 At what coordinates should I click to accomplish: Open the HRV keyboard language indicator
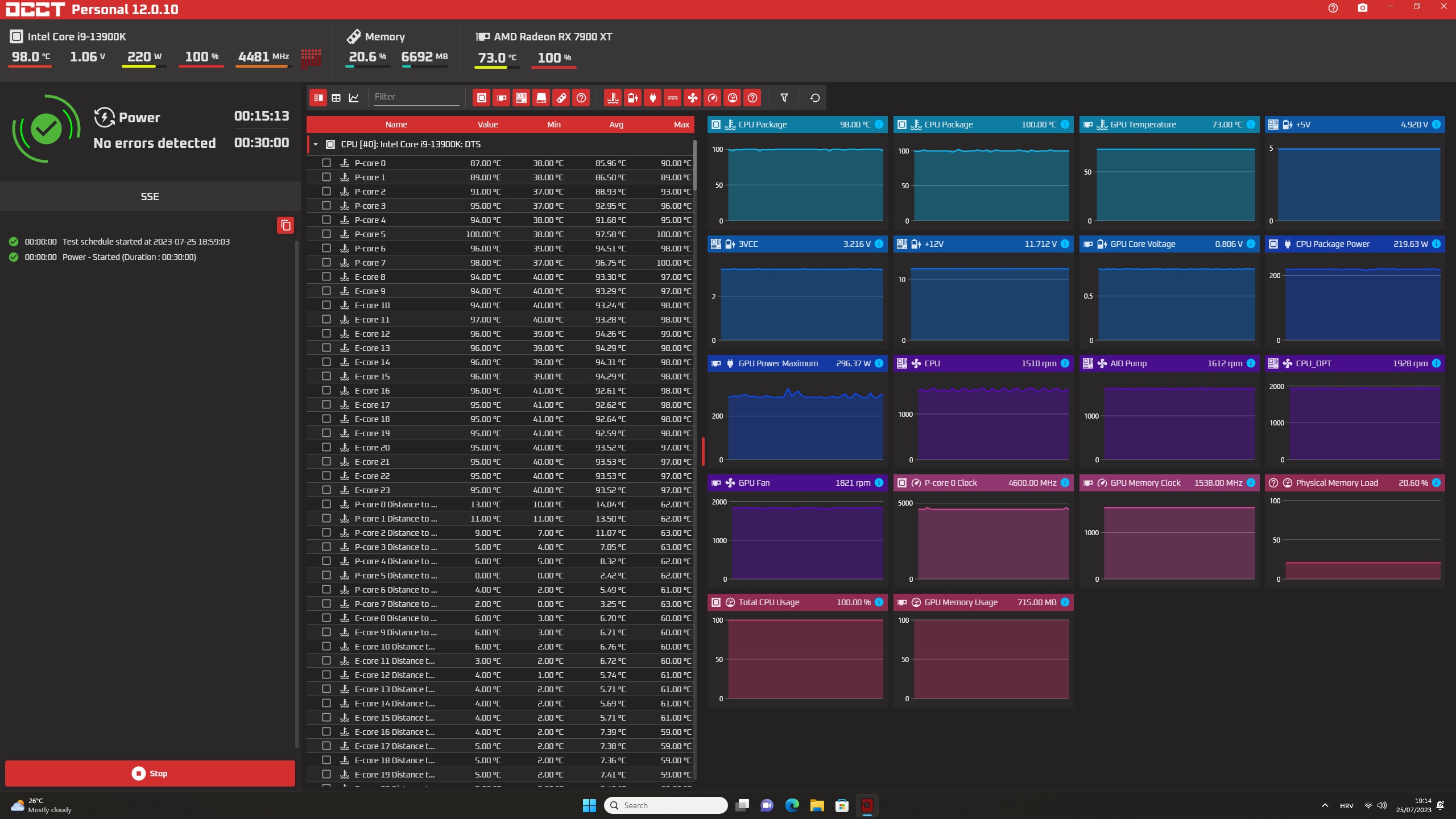(x=1347, y=805)
